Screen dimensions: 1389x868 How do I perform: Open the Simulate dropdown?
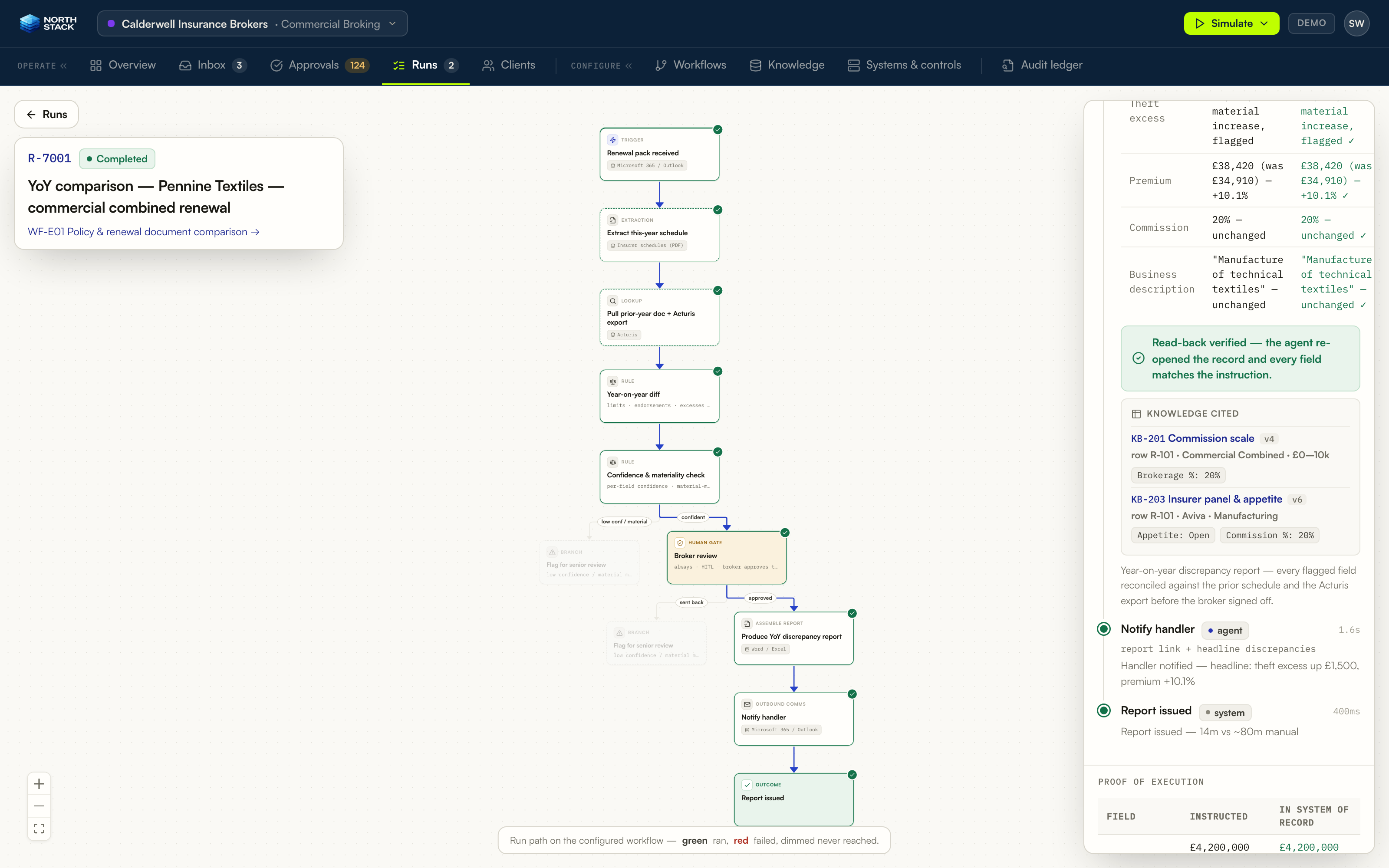tap(1232, 23)
